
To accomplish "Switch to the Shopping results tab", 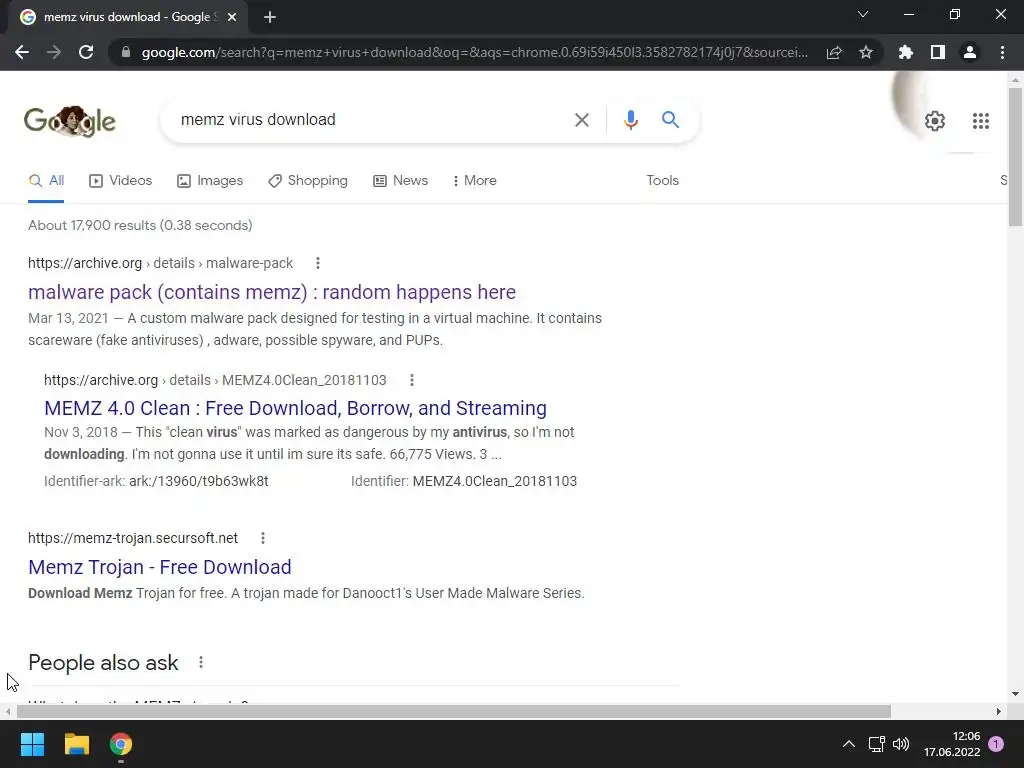I will 308,180.
